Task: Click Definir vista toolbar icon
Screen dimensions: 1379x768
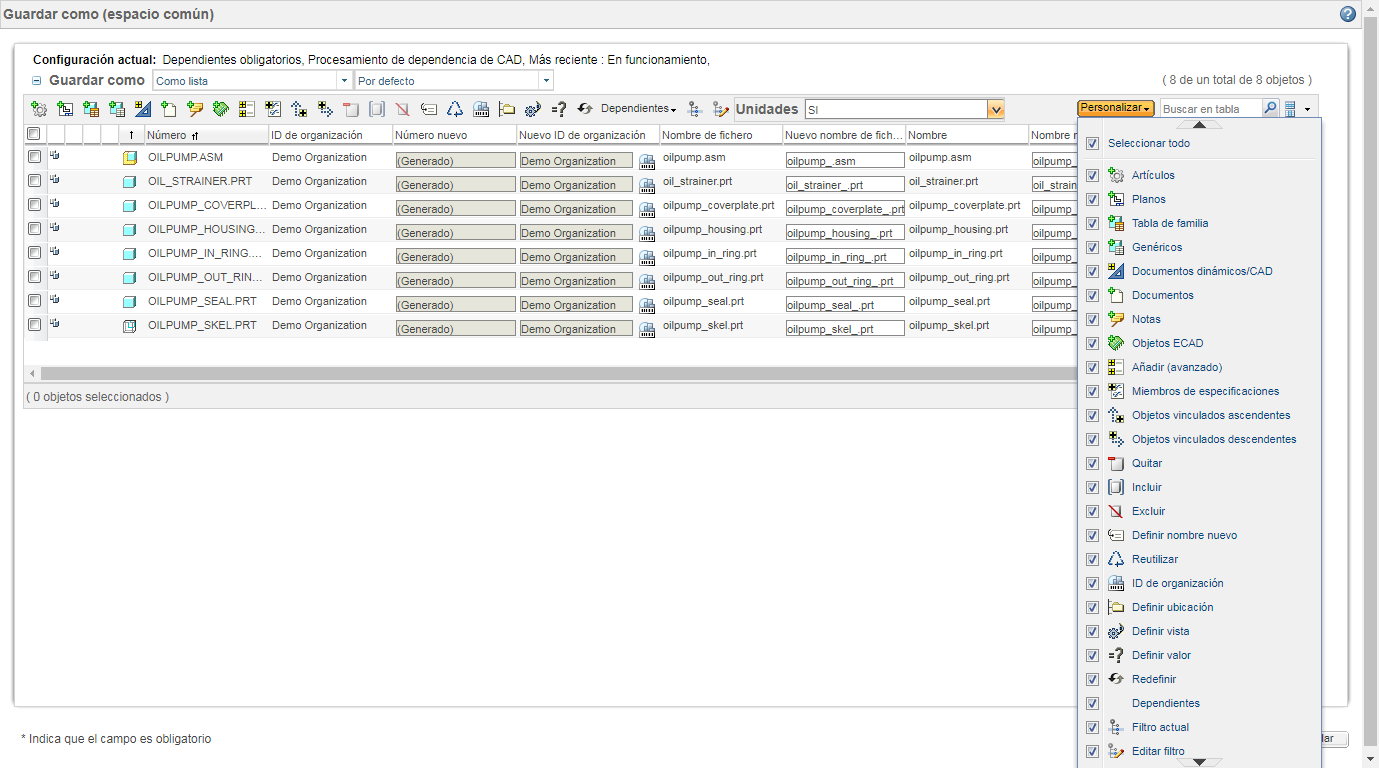Action: (533, 109)
